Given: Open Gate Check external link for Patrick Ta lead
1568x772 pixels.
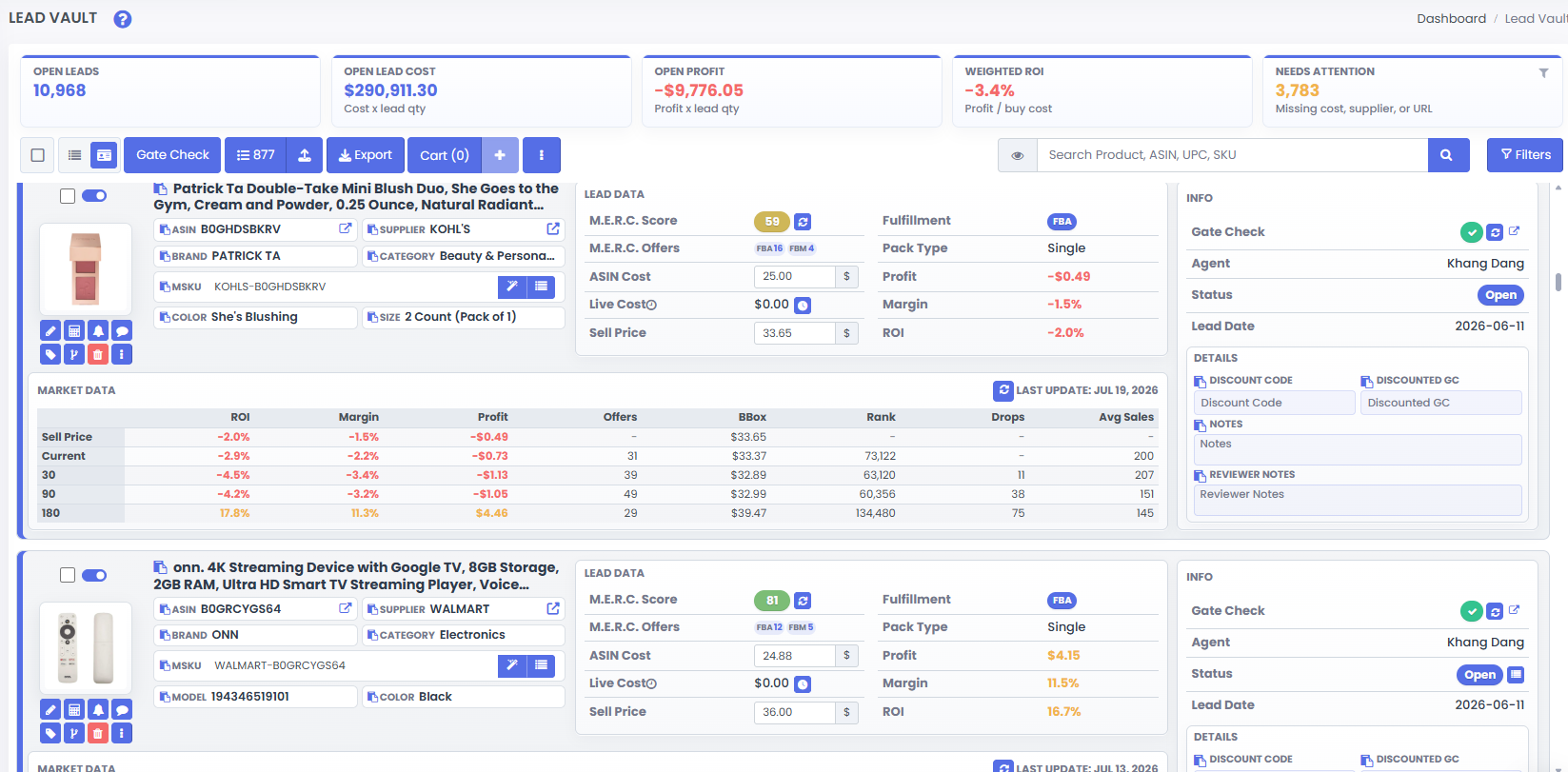Looking at the screenshot, I should [1515, 231].
